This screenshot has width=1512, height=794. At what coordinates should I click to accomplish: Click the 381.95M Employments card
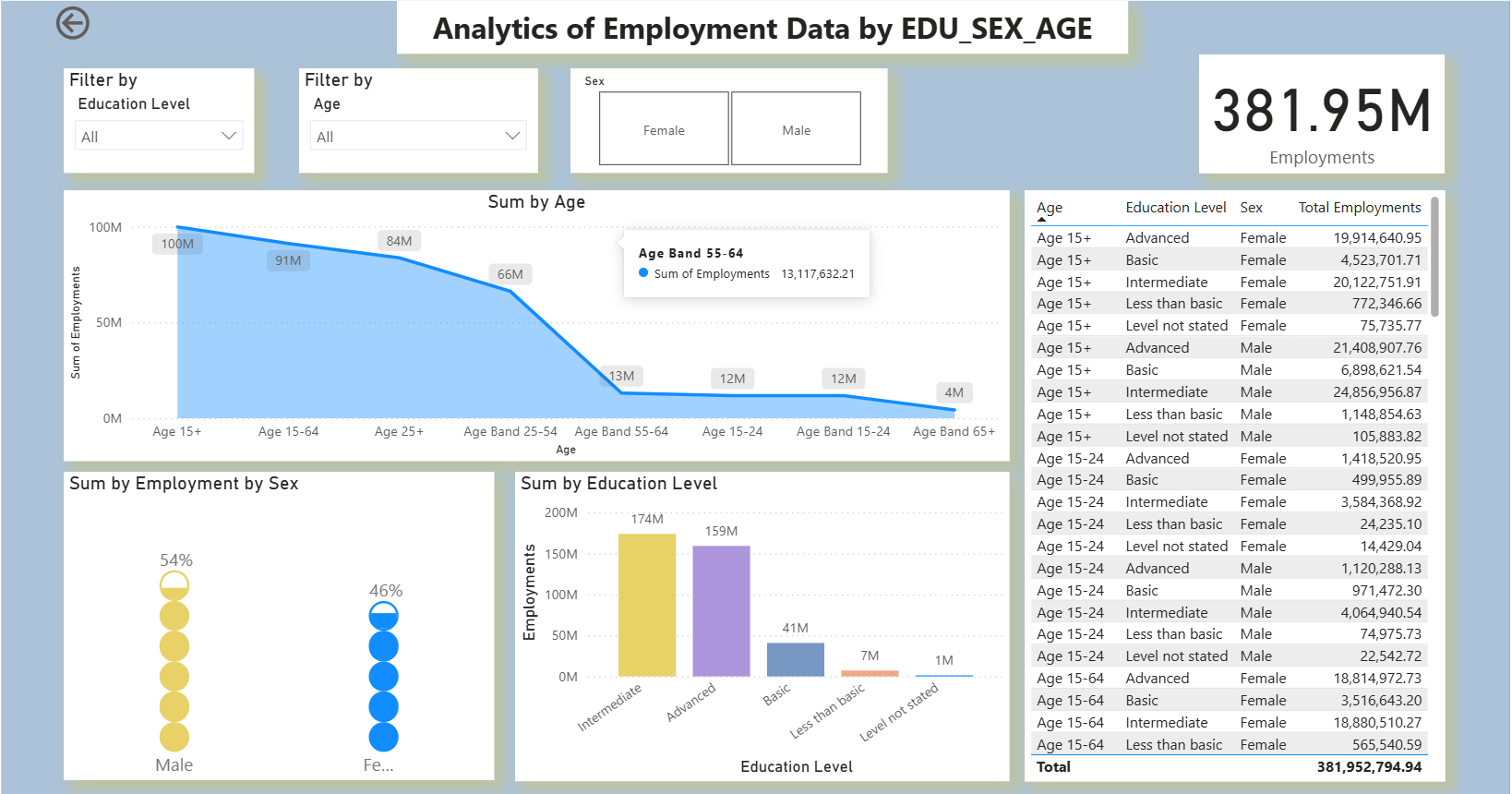coord(1321,114)
